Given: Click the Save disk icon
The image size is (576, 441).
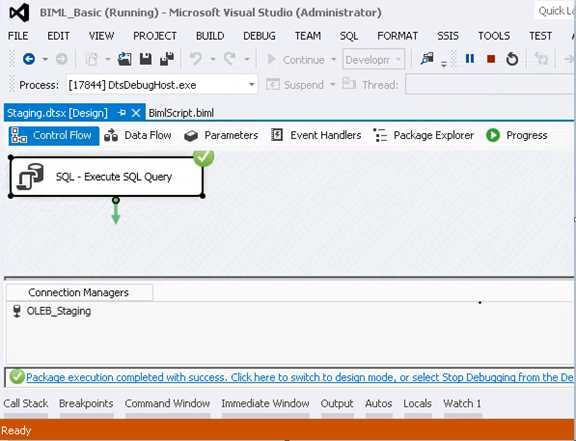Looking at the screenshot, I should (x=146, y=59).
